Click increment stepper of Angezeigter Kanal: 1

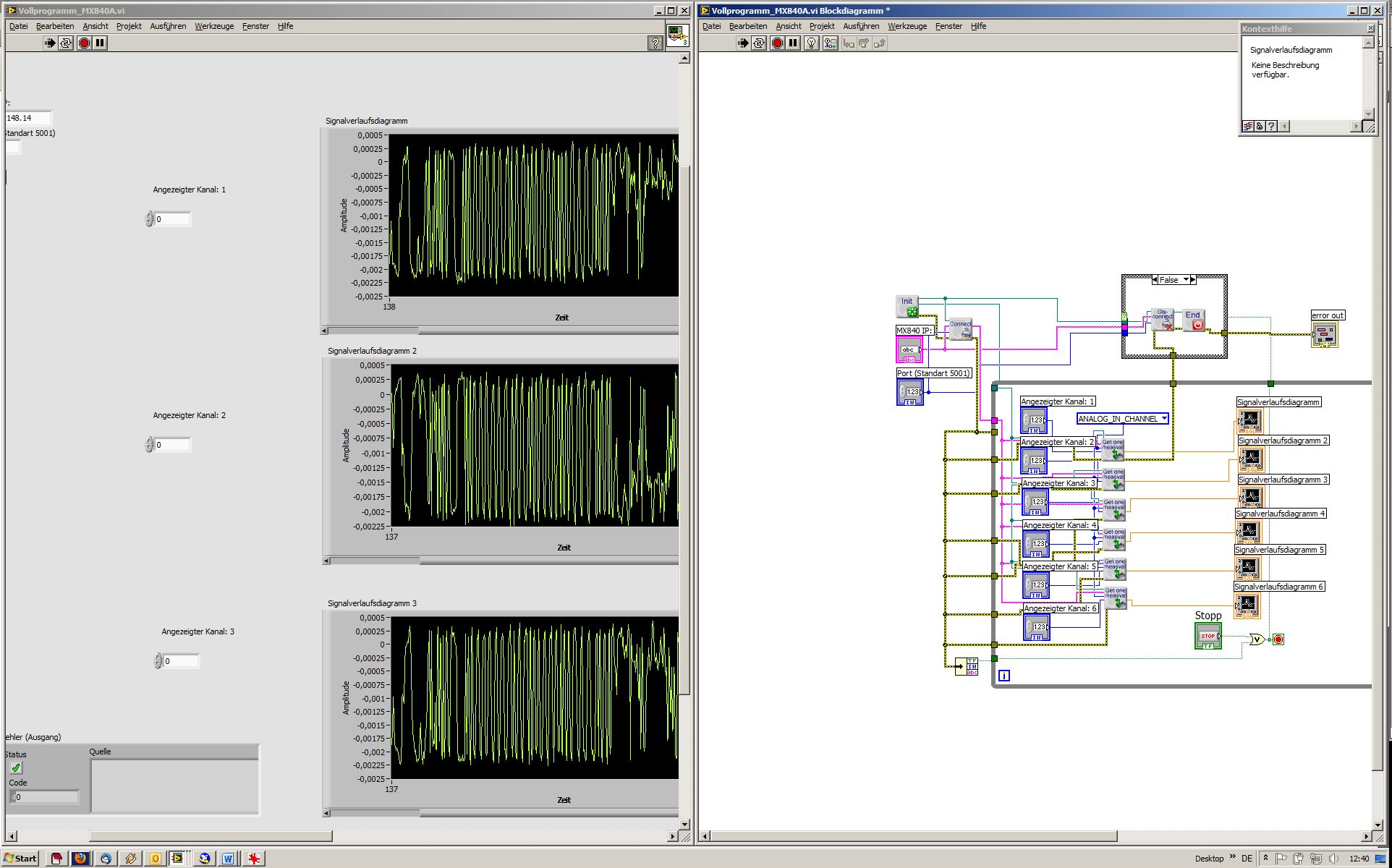[x=150, y=216]
